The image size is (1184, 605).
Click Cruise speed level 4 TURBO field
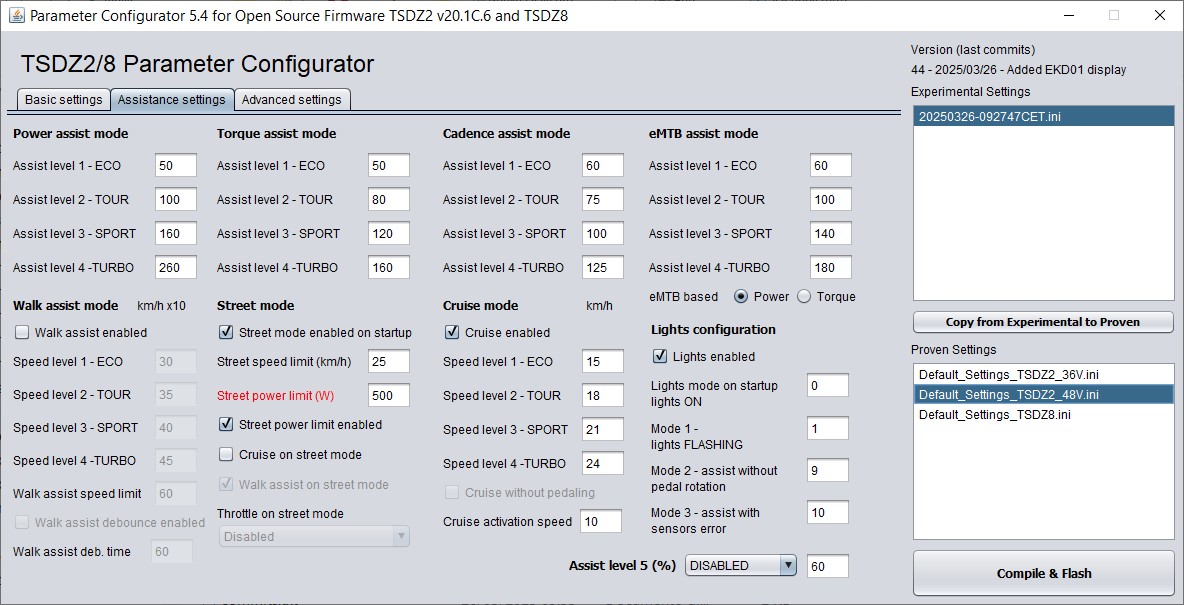(x=603, y=464)
